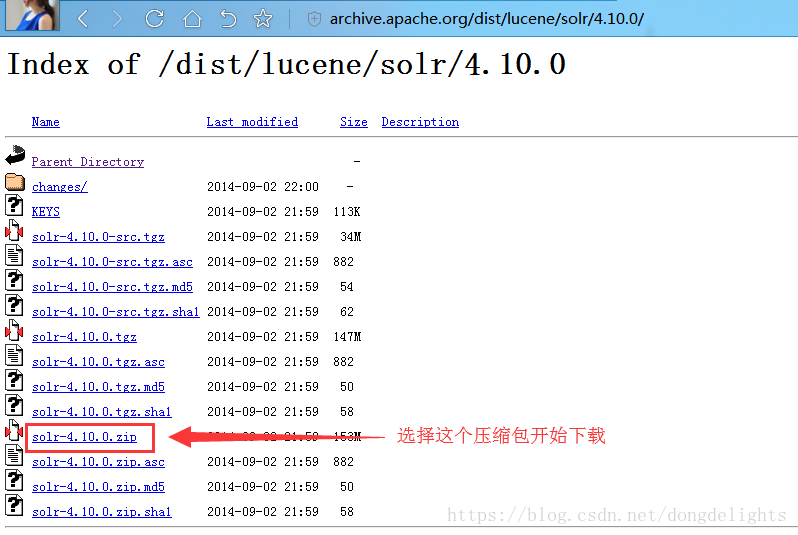798x535 pixels.
Task: Go back with the browser back arrow
Action: 83,19
